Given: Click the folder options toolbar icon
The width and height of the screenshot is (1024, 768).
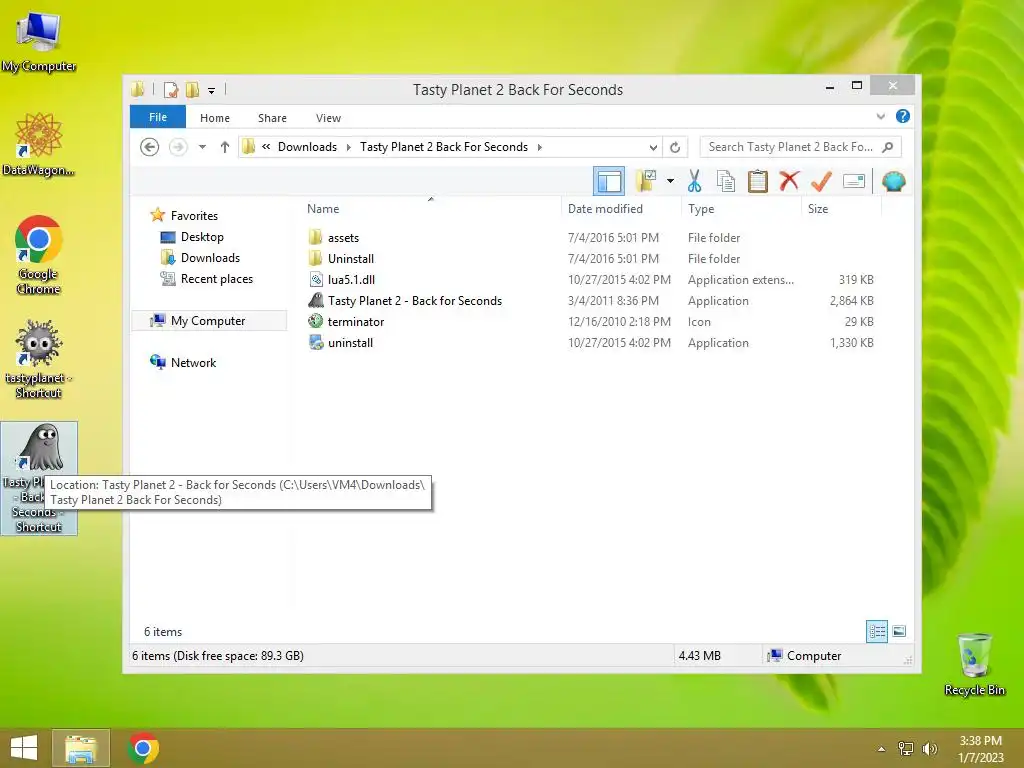Looking at the screenshot, I should [646, 182].
